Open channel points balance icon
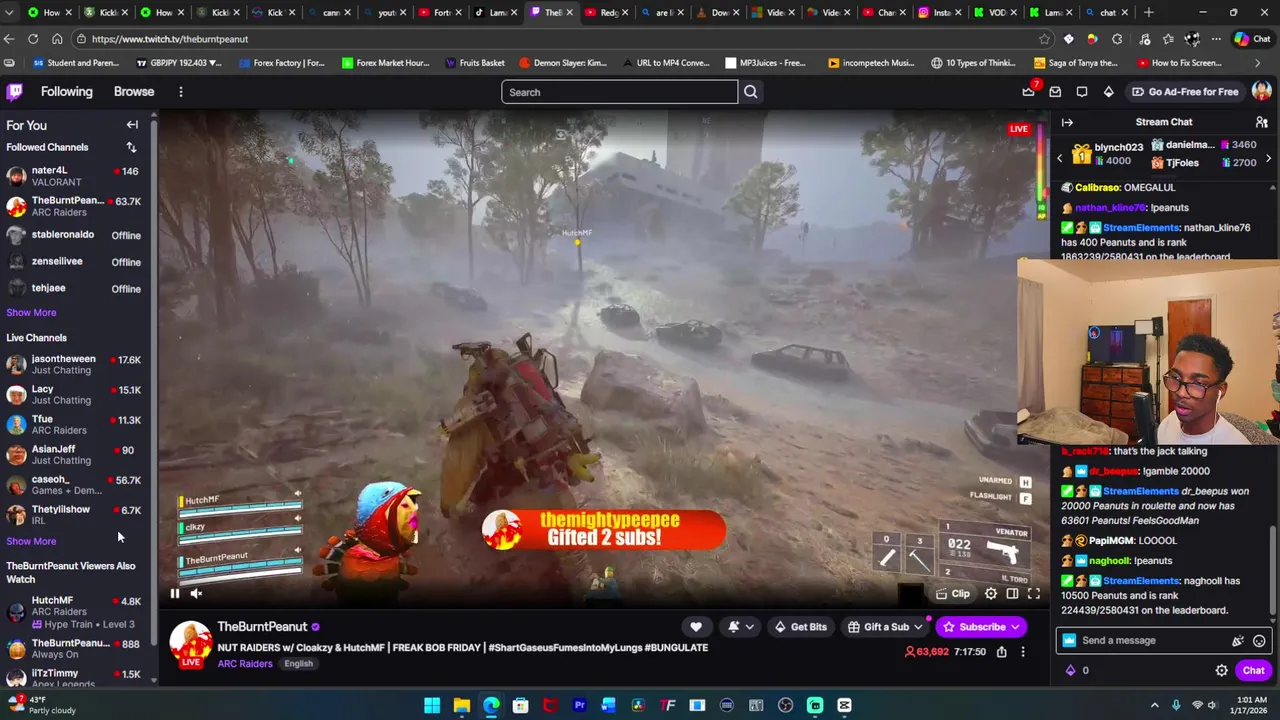The width and height of the screenshot is (1280, 720). [1071, 671]
